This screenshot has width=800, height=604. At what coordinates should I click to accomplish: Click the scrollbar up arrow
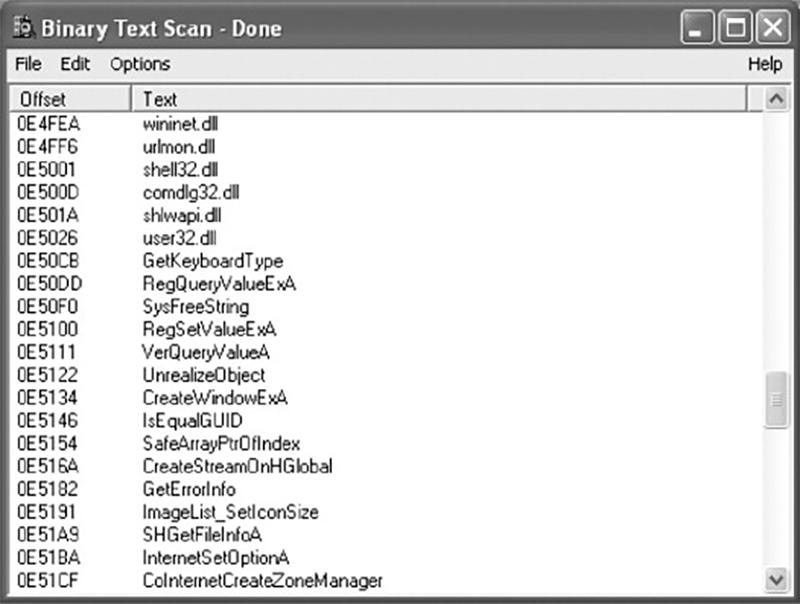click(x=776, y=98)
